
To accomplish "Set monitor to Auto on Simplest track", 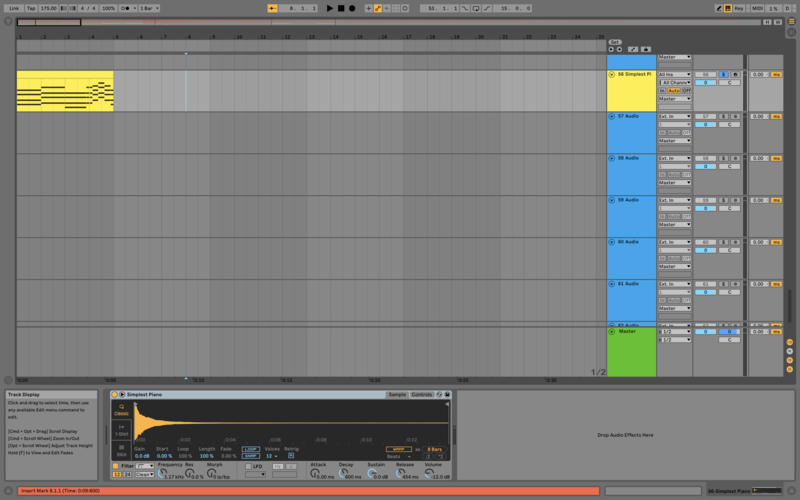I will pyautogui.click(x=675, y=91).
